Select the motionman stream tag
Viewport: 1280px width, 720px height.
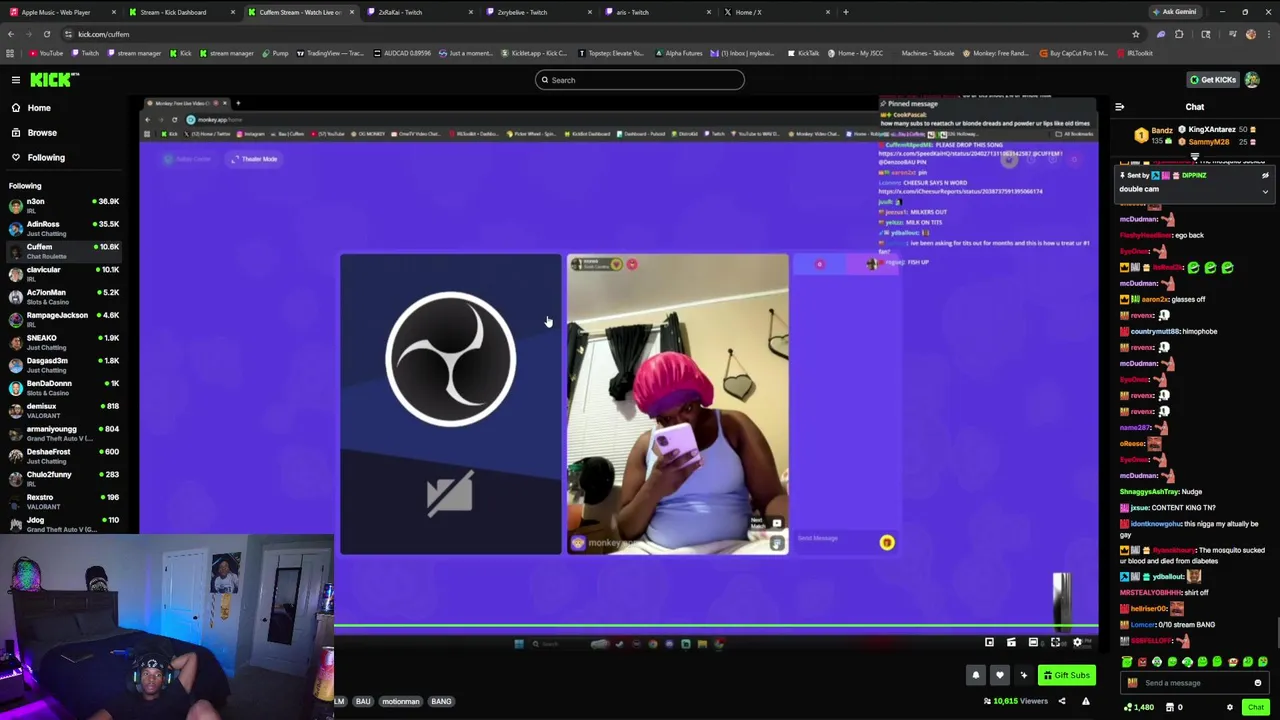tap(400, 701)
